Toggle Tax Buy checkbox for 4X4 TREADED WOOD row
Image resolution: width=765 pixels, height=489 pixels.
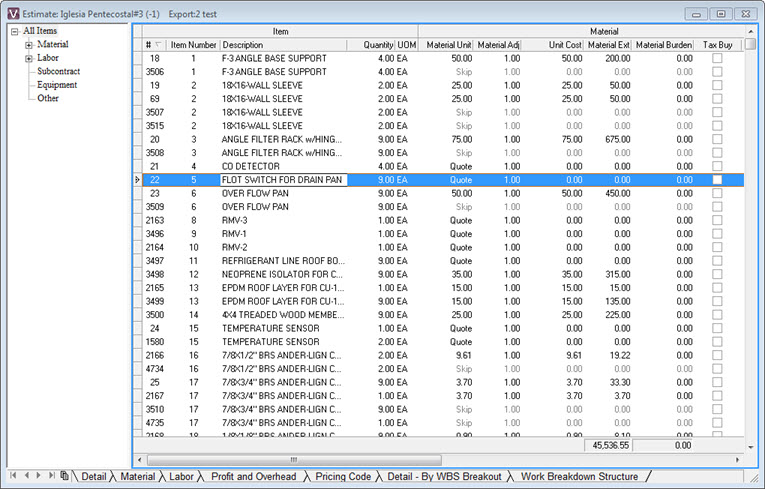coord(717,315)
